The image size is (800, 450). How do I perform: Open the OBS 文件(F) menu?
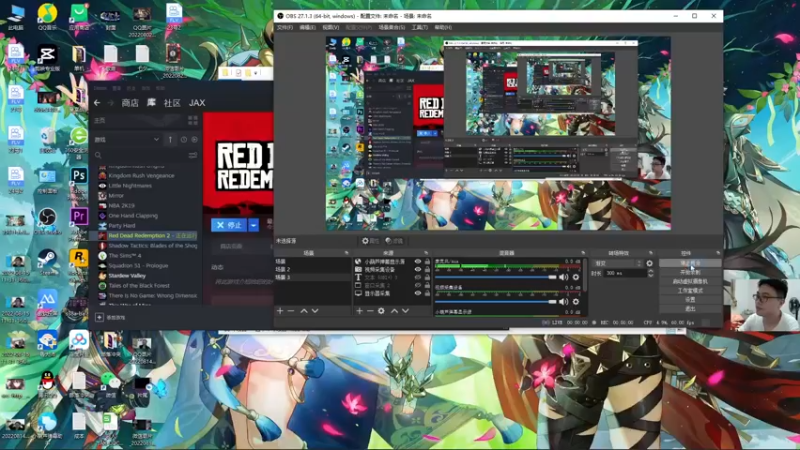tap(285, 28)
